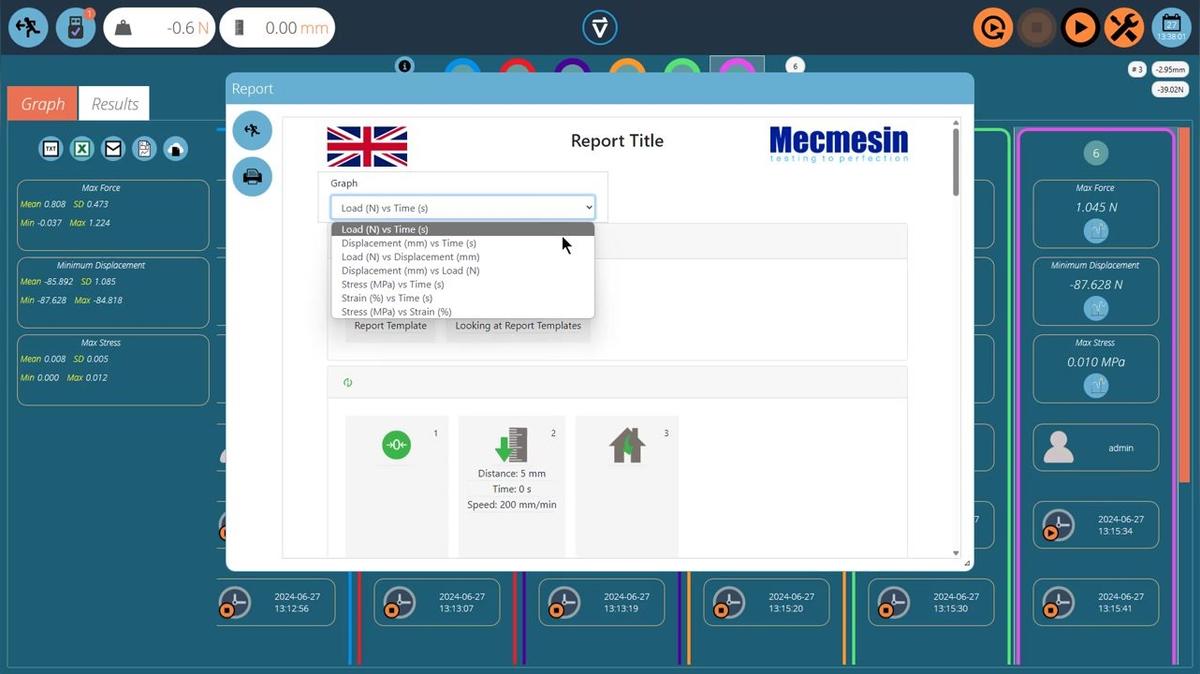Click the Report Template button
Screen dimensions: 1200x674
(390, 326)
